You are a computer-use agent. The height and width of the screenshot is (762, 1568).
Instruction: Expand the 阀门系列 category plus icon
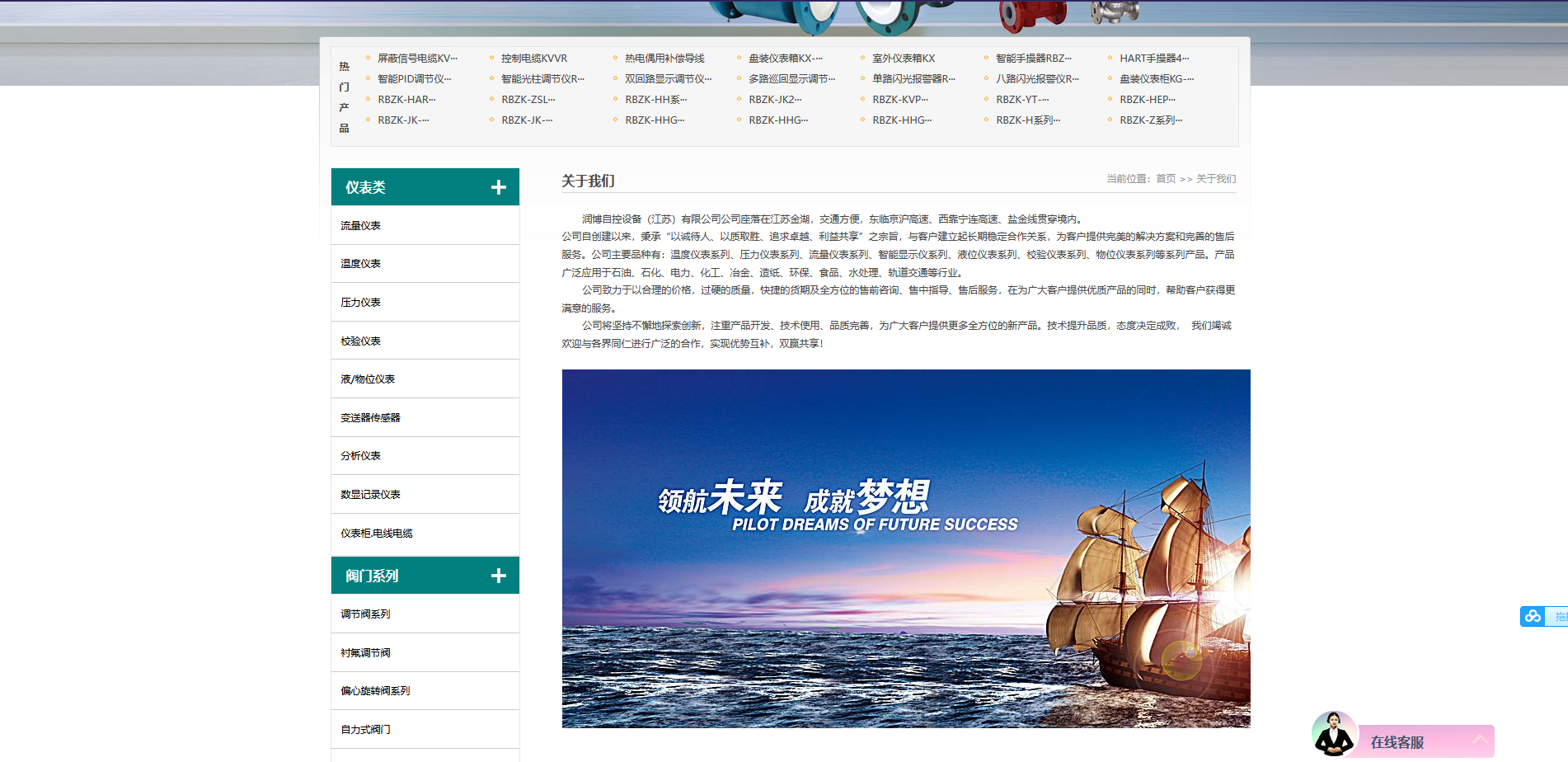click(x=498, y=576)
